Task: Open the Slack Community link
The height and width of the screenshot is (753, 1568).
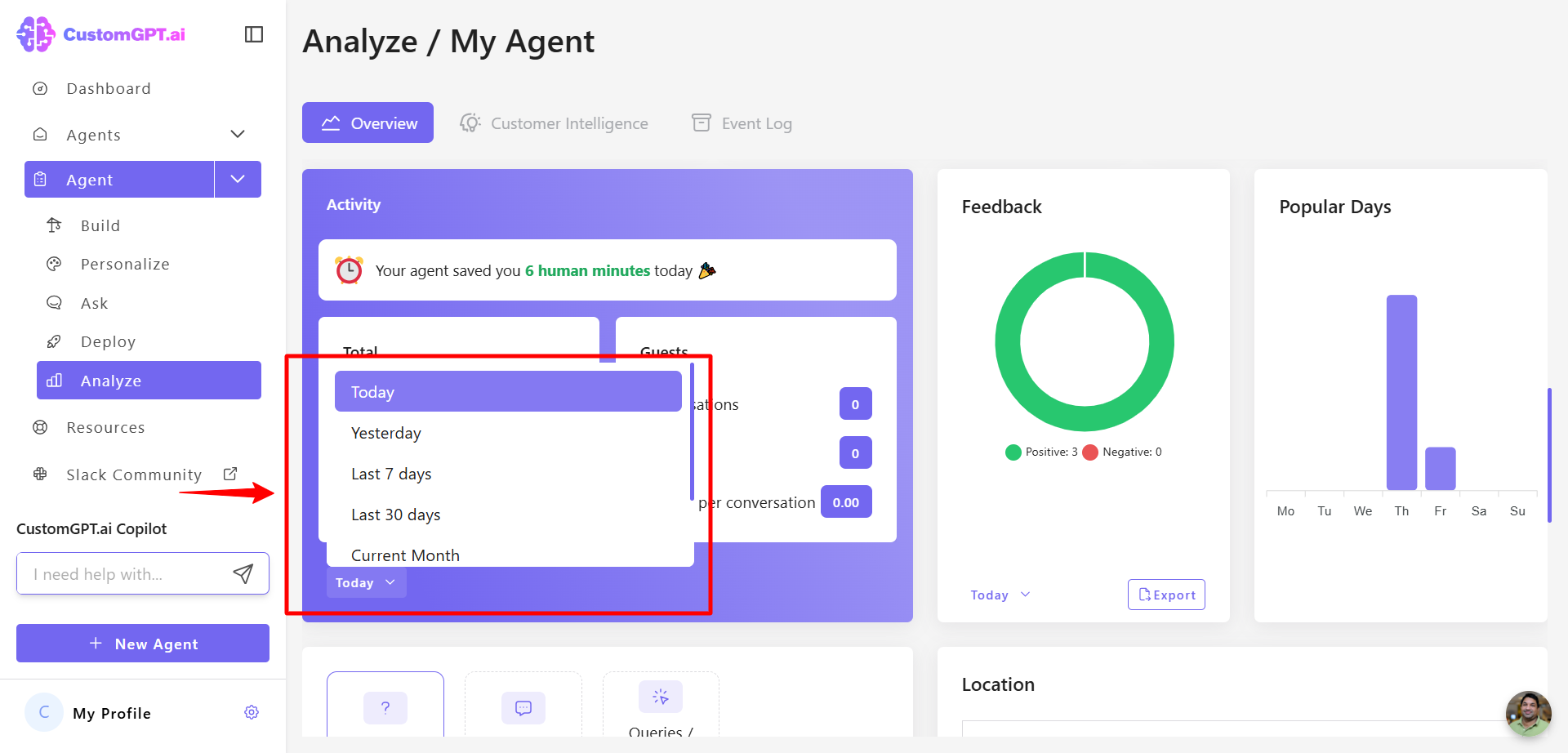Action: [x=134, y=475]
